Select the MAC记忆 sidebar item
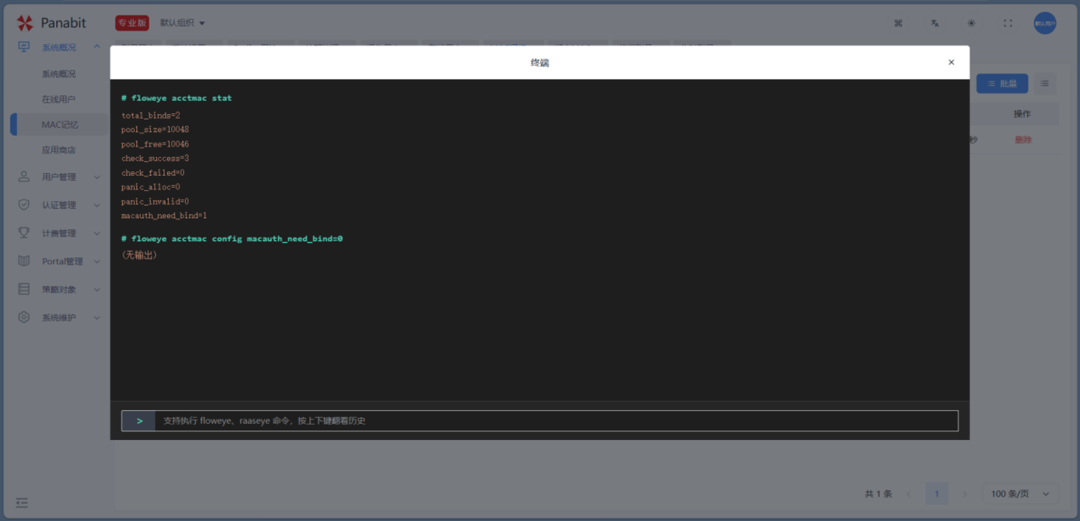Screen dimensions: 1080x521 coord(60,125)
